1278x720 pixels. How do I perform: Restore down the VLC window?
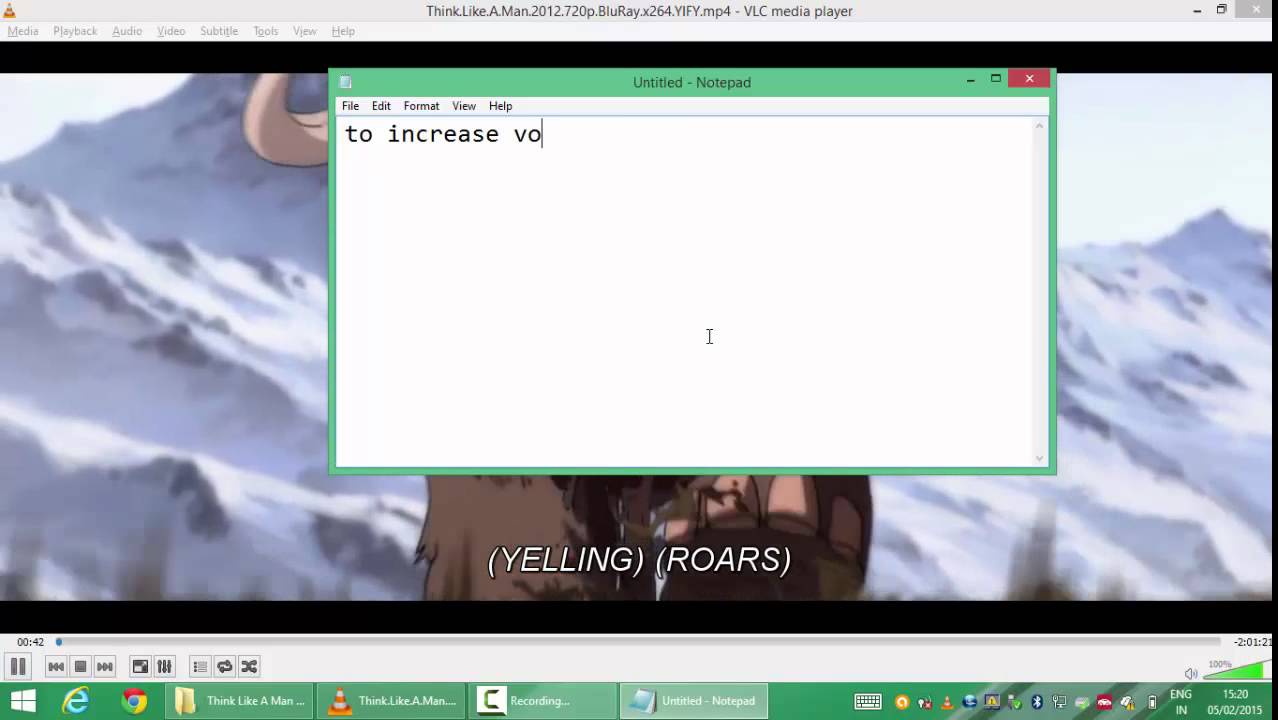[x=1221, y=10]
